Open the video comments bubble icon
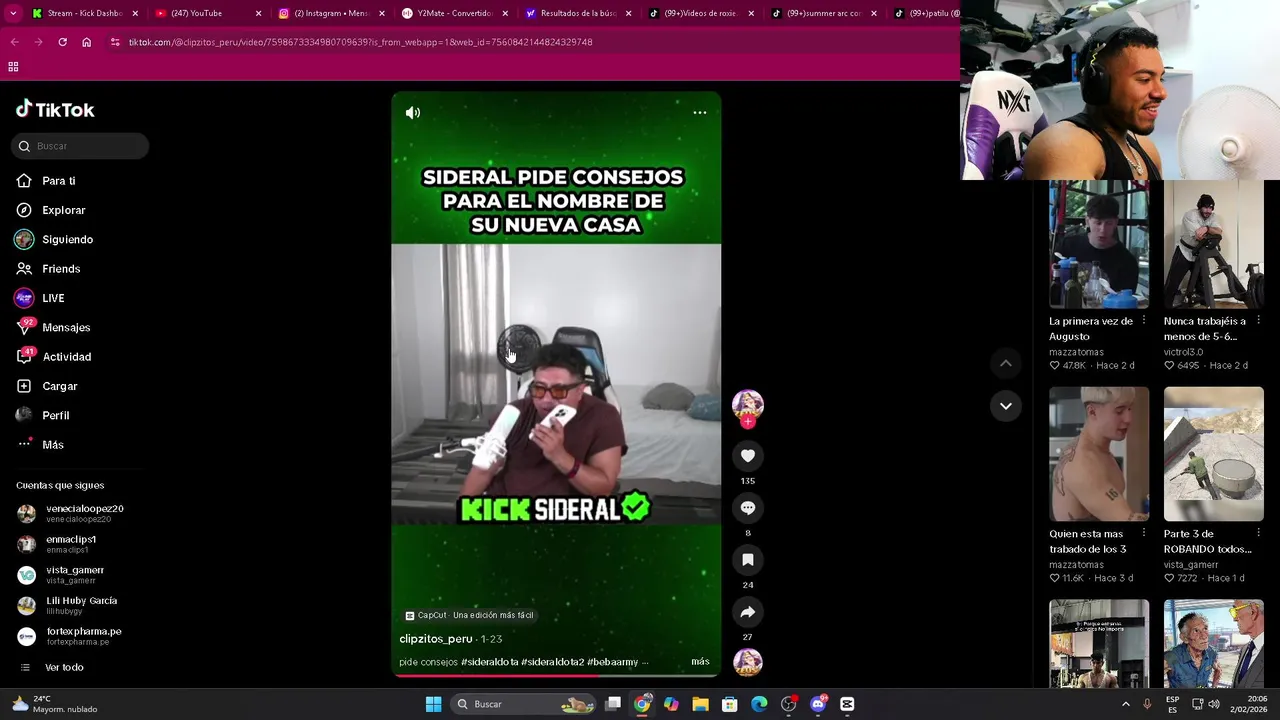Image resolution: width=1280 pixels, height=720 pixels. tap(747, 508)
